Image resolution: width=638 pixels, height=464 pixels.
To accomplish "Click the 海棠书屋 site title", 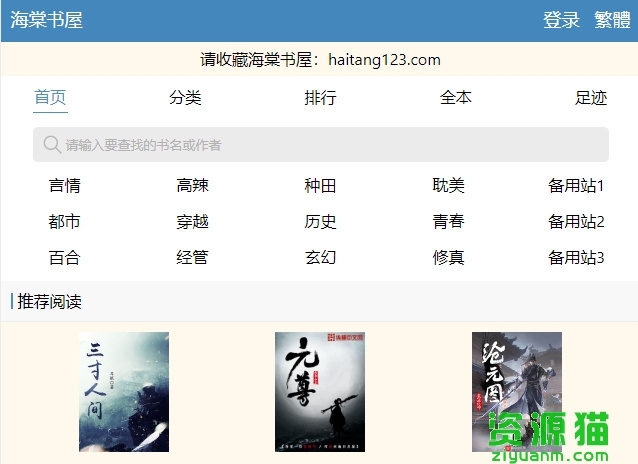I will 47,20.
